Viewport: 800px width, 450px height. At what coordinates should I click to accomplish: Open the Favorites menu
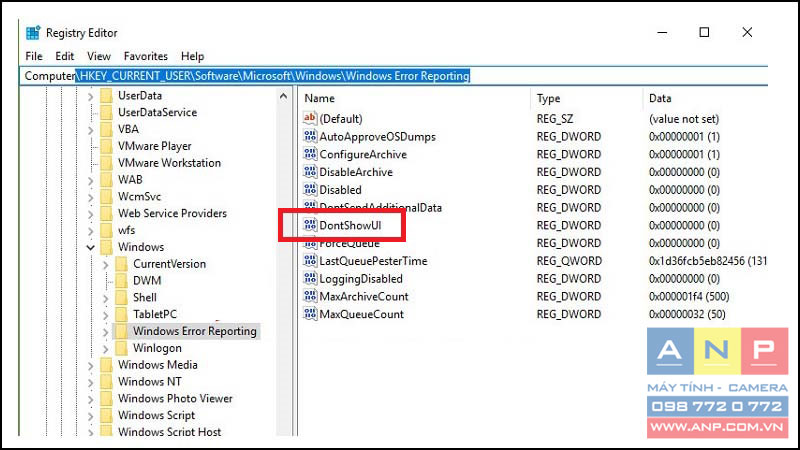[145, 56]
